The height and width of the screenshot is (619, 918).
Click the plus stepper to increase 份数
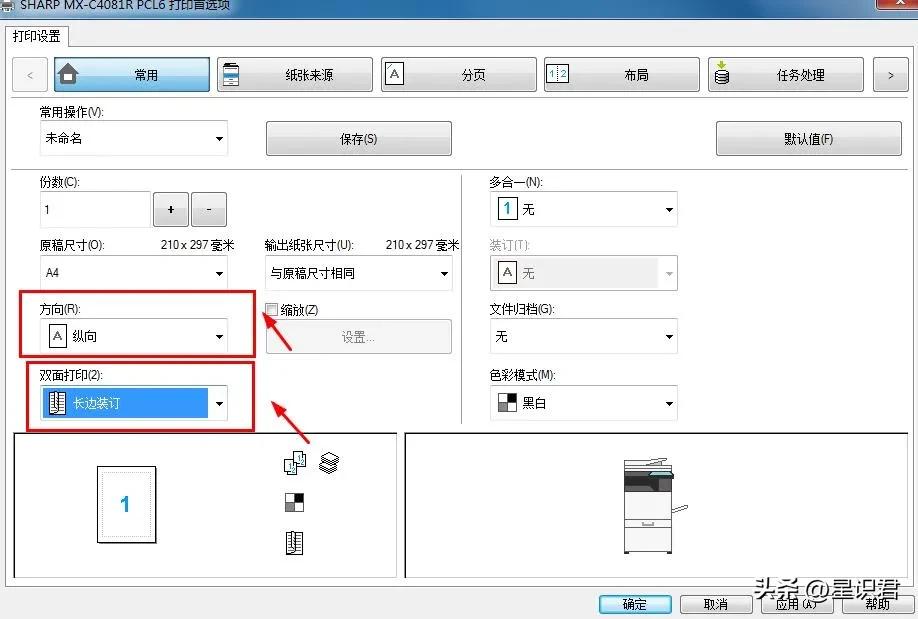click(170, 209)
